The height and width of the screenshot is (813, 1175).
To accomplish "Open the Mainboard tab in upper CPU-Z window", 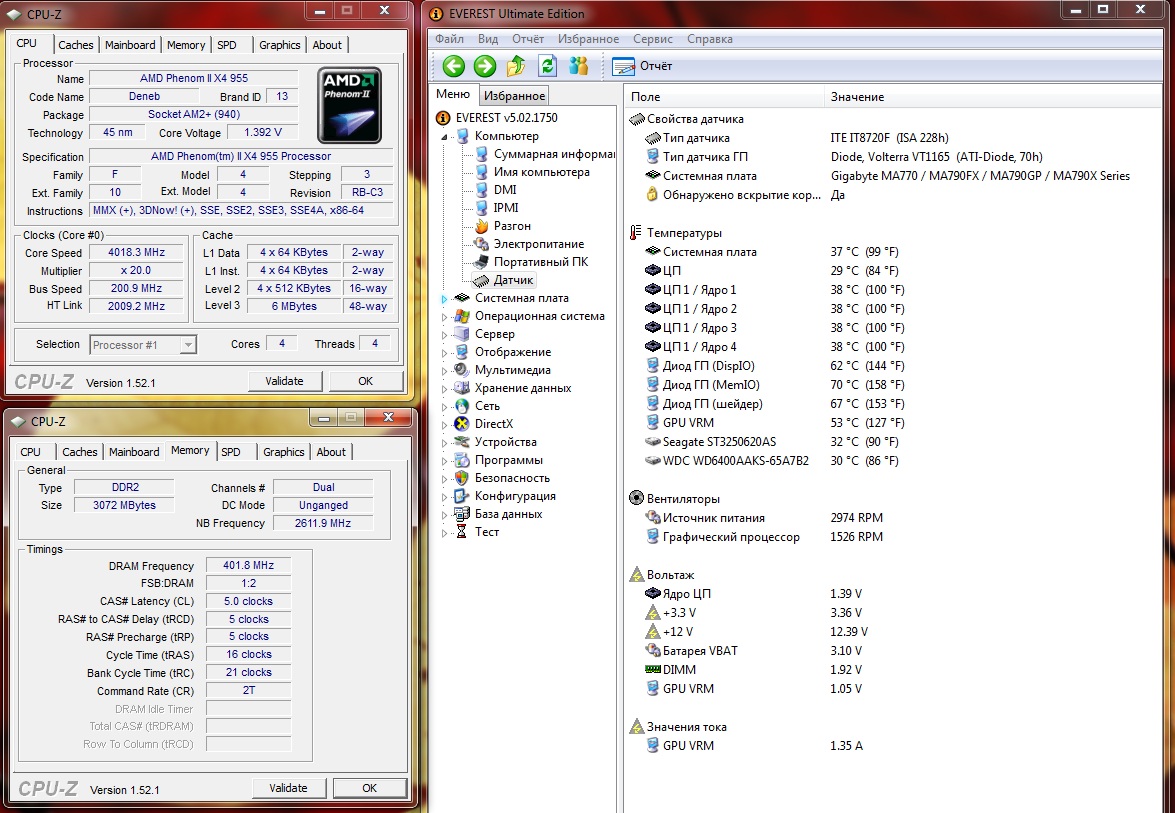I will (x=130, y=45).
